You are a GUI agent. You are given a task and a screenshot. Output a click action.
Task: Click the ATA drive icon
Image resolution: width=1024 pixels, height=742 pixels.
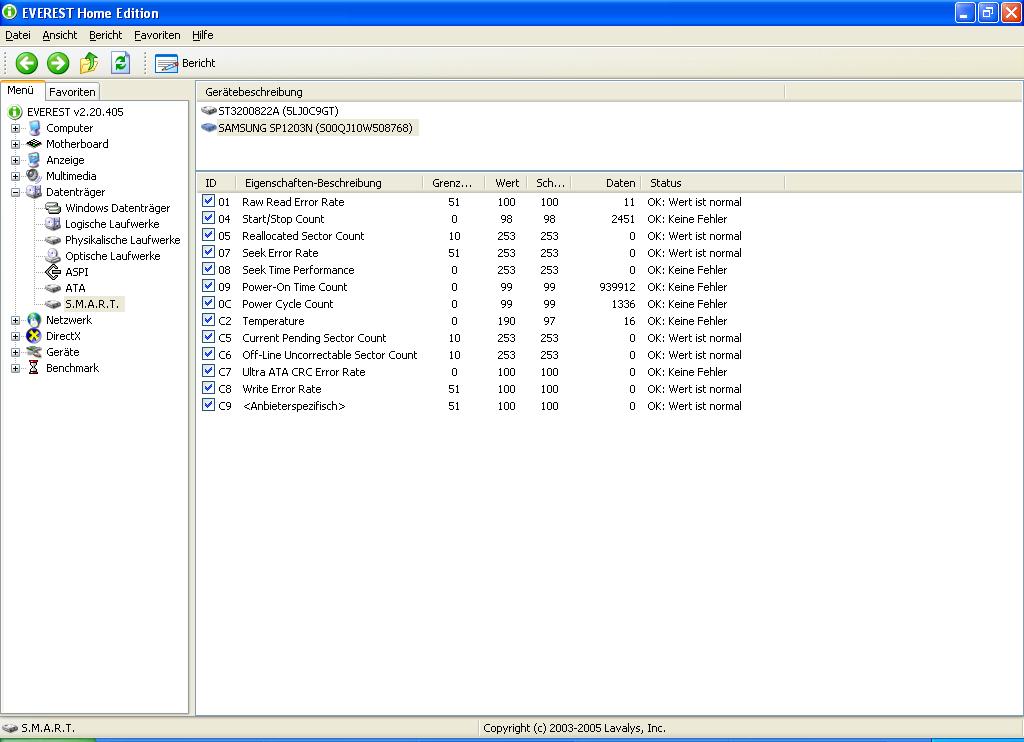53,288
